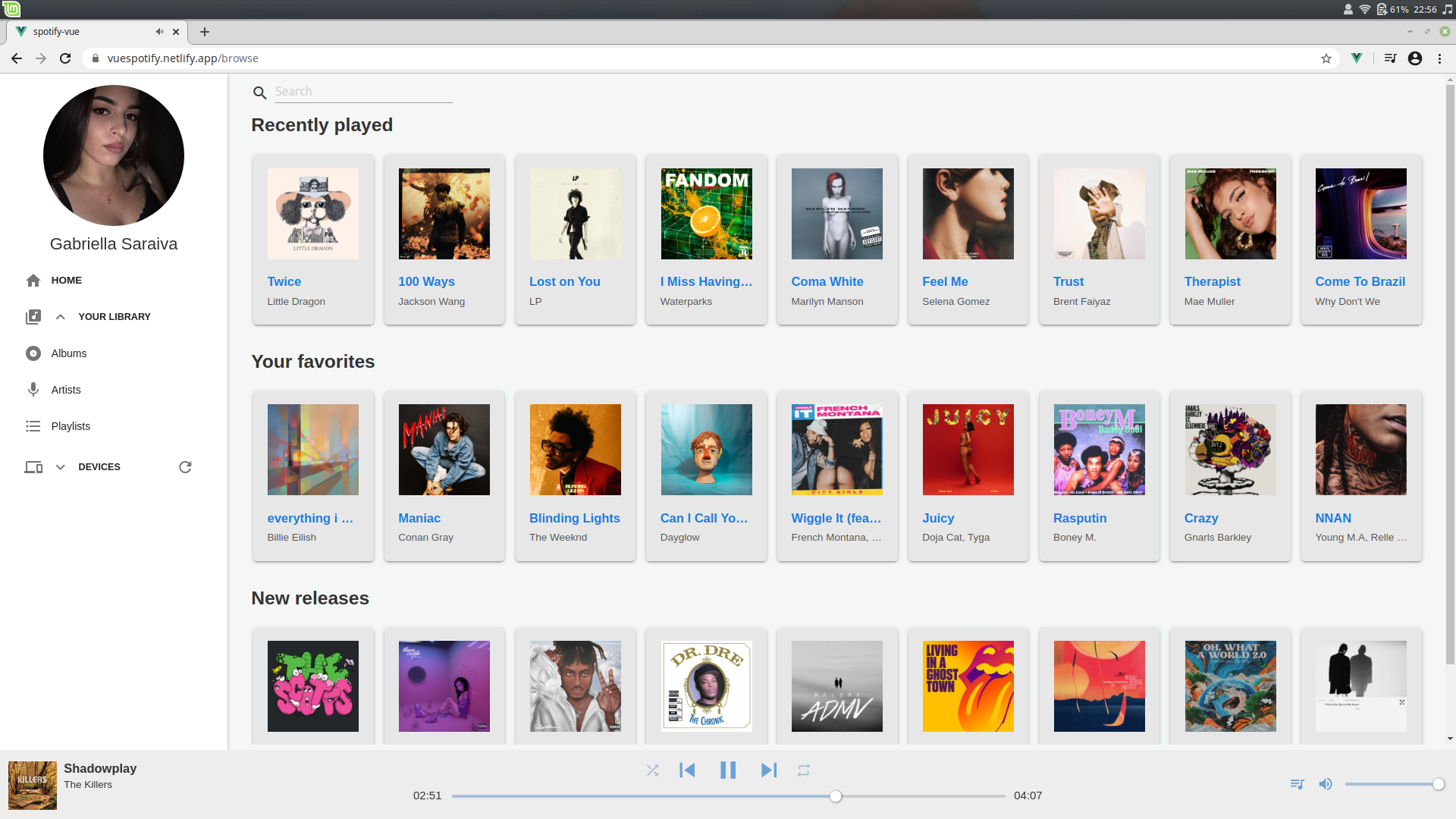Image resolution: width=1456 pixels, height=819 pixels.
Task: Click the music note tray icon
Action: click(x=1447, y=9)
